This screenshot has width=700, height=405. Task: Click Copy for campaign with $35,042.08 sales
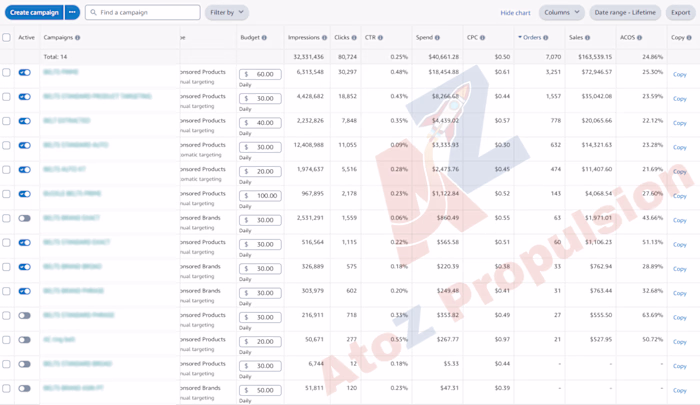click(679, 99)
